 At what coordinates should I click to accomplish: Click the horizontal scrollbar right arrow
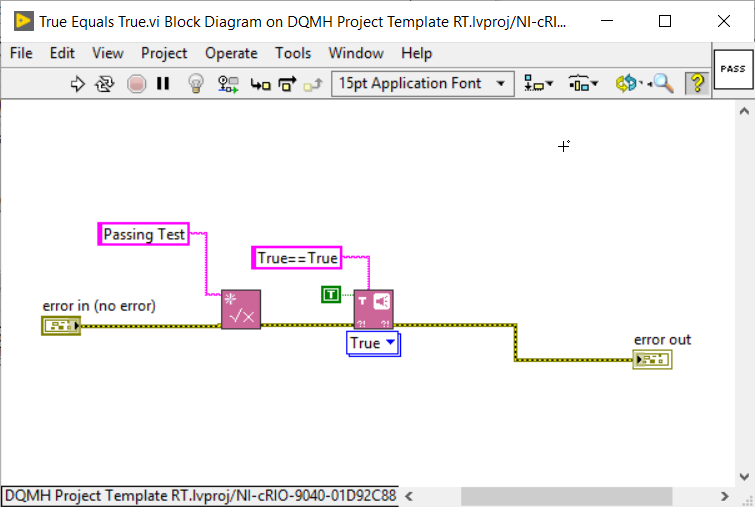[724, 496]
